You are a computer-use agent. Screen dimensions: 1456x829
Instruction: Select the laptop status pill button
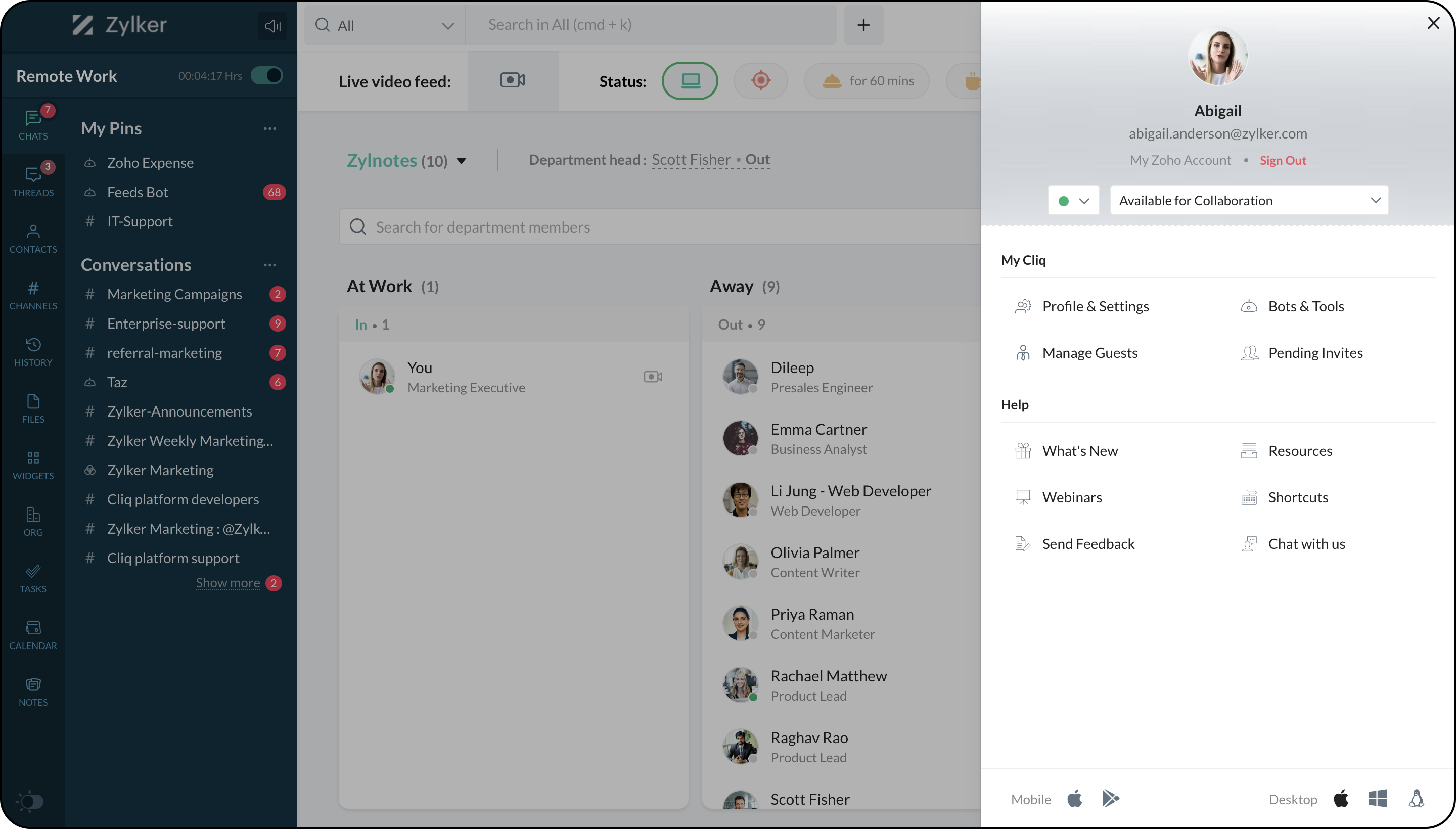690,81
